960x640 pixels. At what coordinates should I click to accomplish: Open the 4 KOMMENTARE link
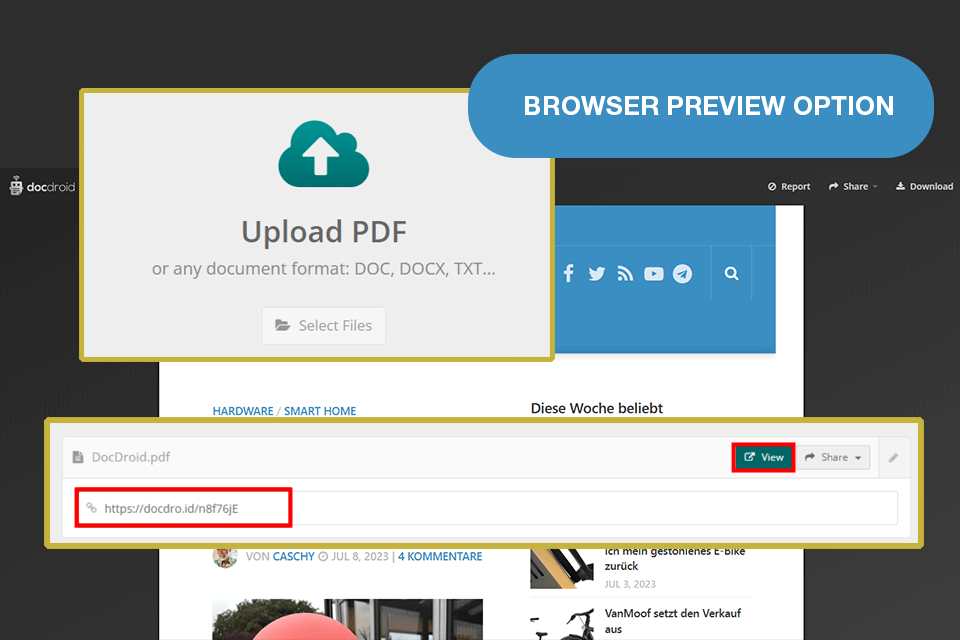[440, 556]
